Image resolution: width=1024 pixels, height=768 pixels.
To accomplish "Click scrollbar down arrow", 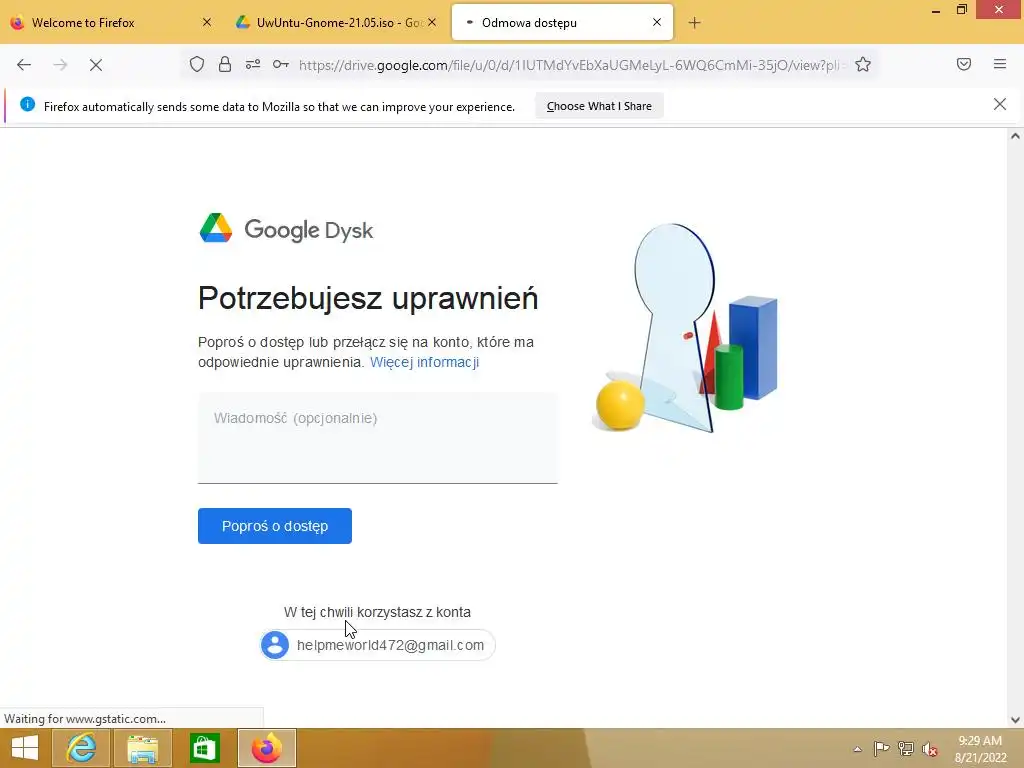I will (x=1015, y=720).
